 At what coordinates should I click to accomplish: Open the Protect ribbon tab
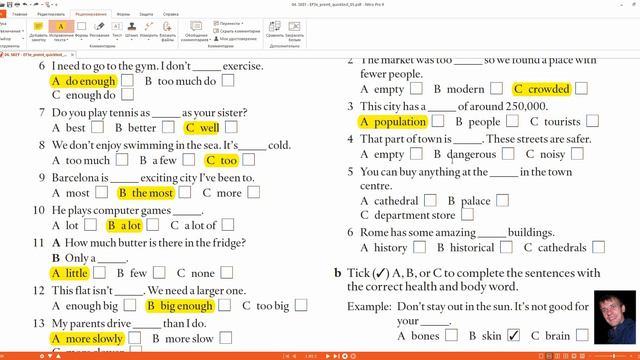tap(146, 14)
